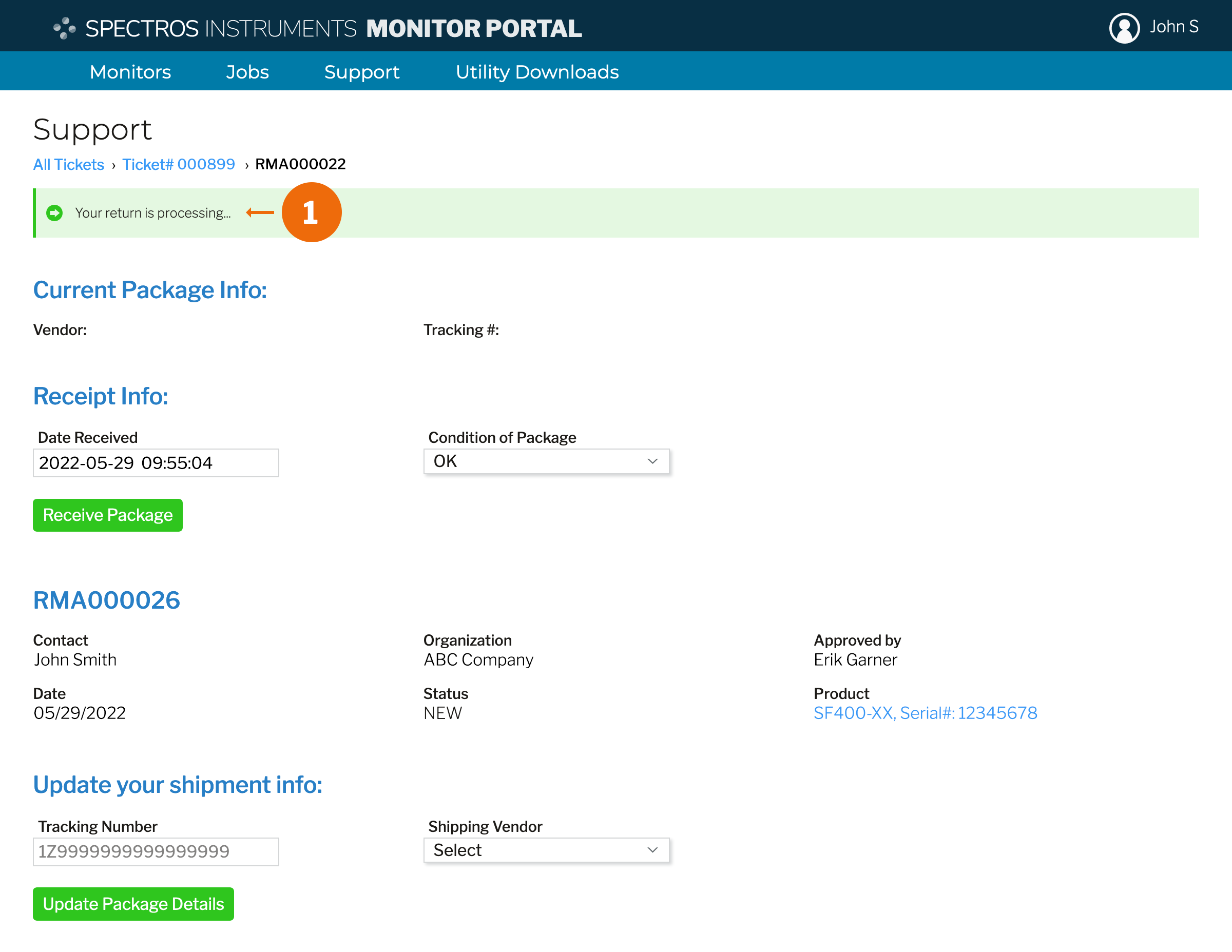
Task: Click the Condition of Package chevron arrow
Action: [652, 461]
